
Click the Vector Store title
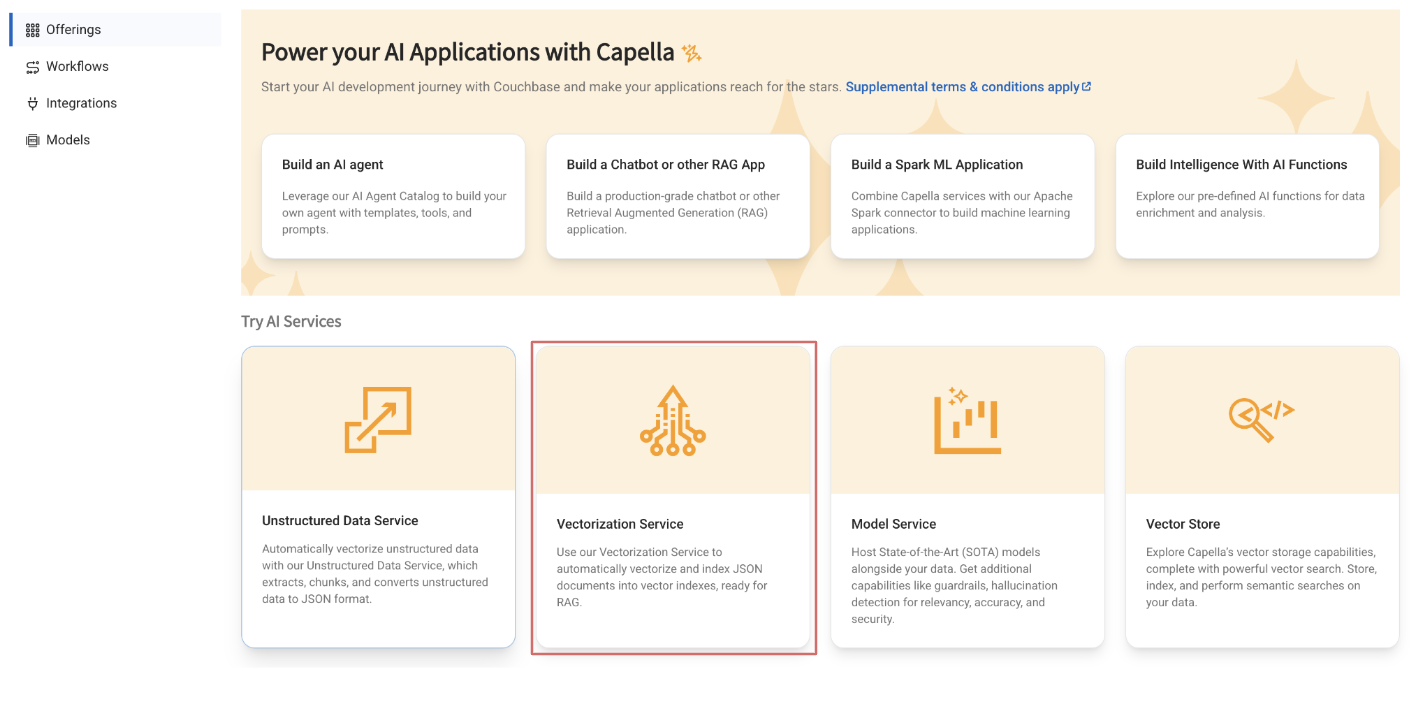coord(1183,524)
